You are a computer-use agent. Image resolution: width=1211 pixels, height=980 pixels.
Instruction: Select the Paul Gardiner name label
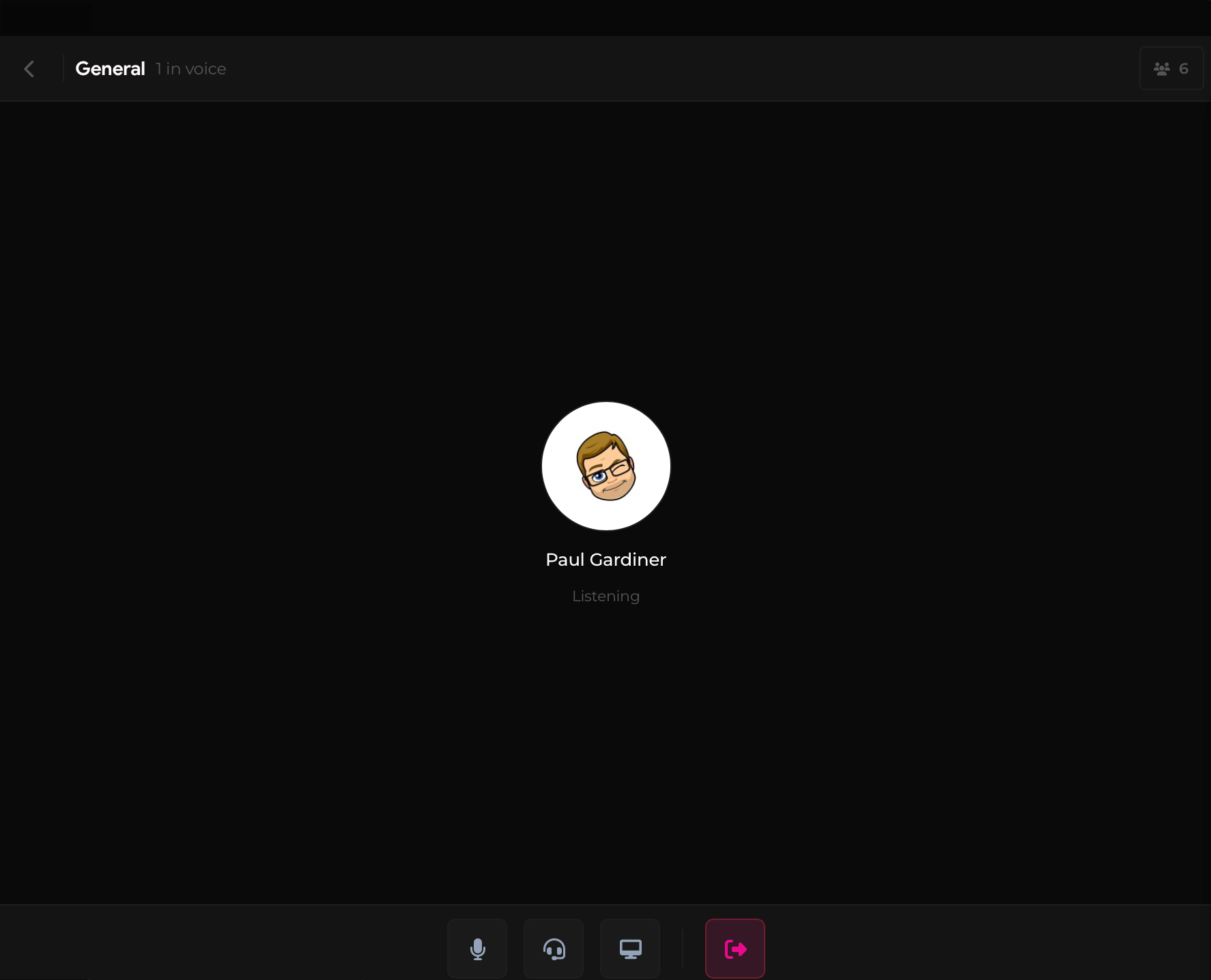(606, 560)
